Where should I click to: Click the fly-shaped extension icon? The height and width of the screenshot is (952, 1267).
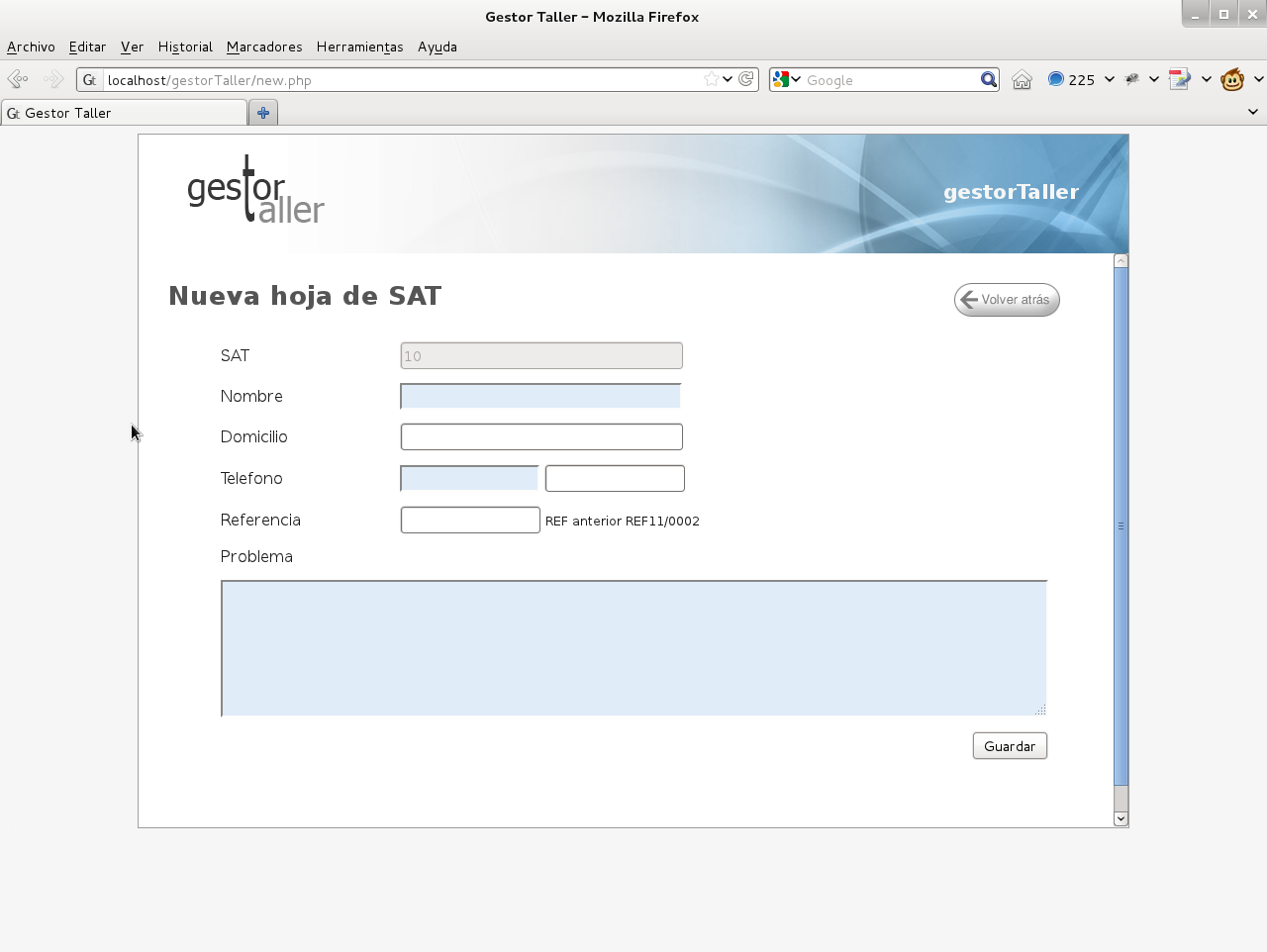[1131, 79]
